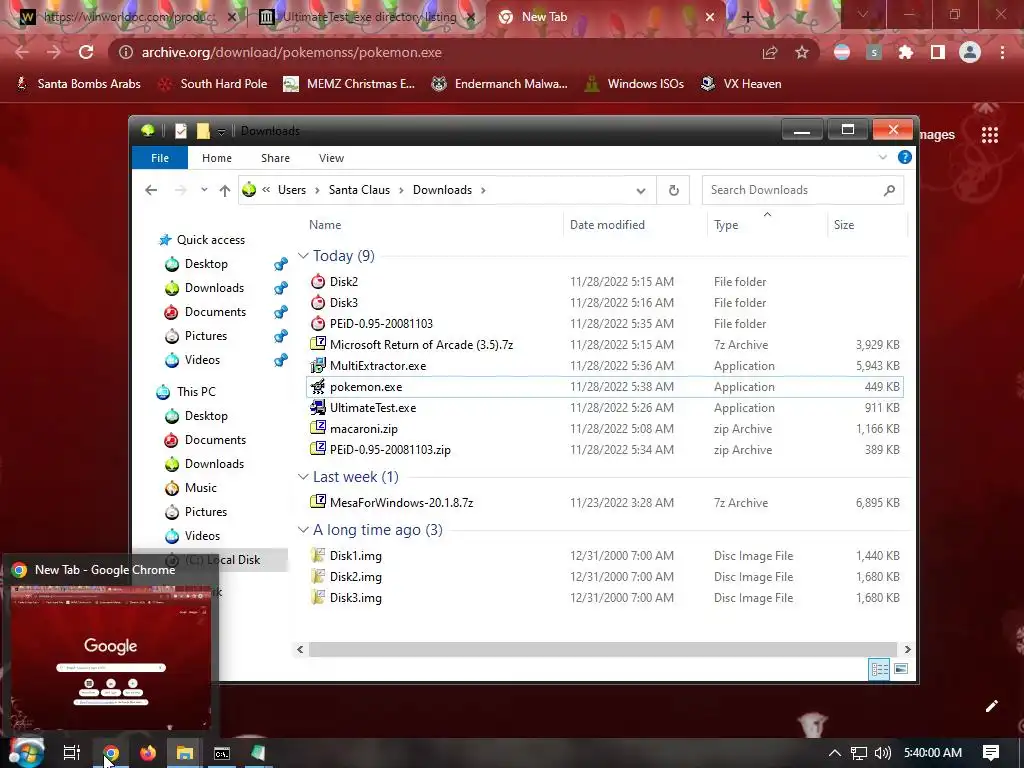1024x768 pixels.
Task: Open the Share ribbon tab
Action: (x=276, y=158)
